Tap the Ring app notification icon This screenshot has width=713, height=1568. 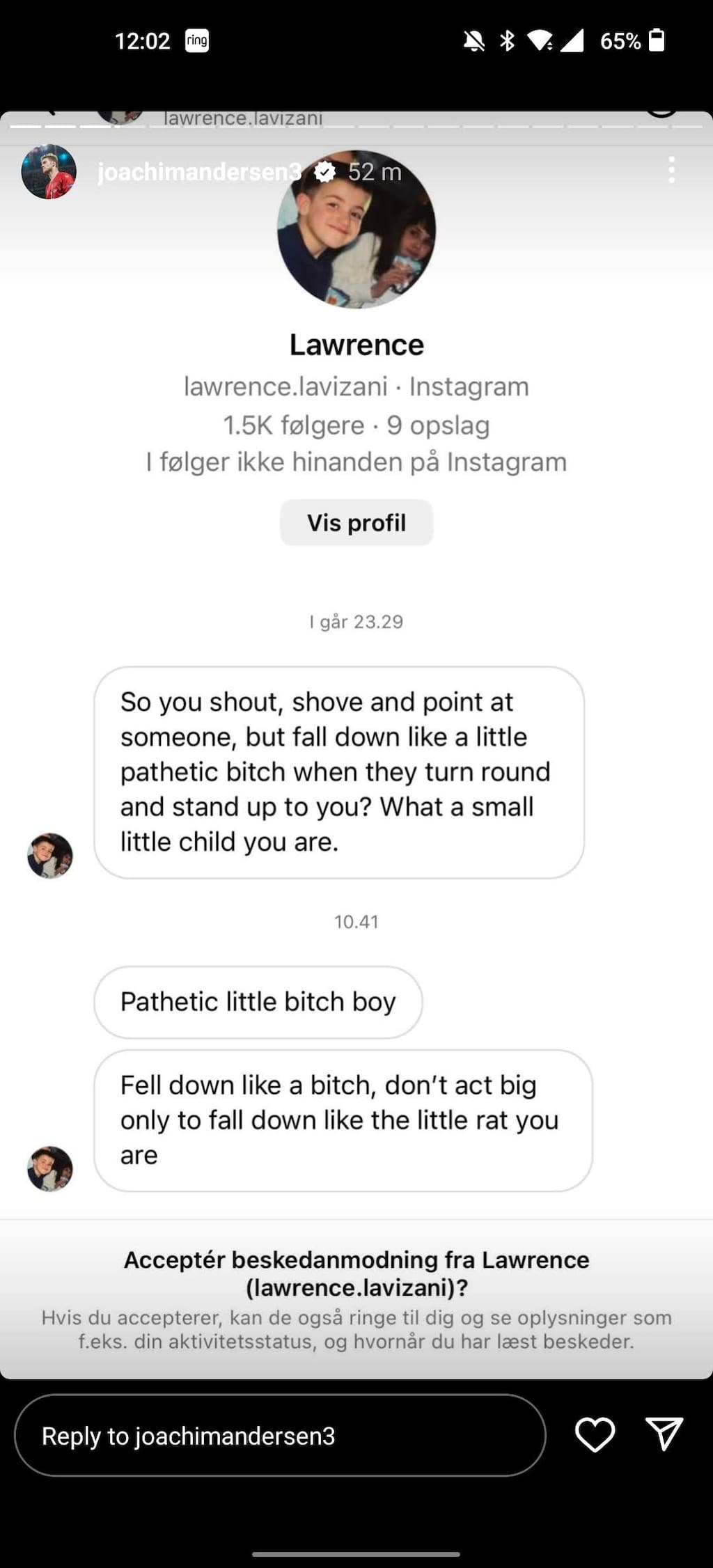pos(196,41)
